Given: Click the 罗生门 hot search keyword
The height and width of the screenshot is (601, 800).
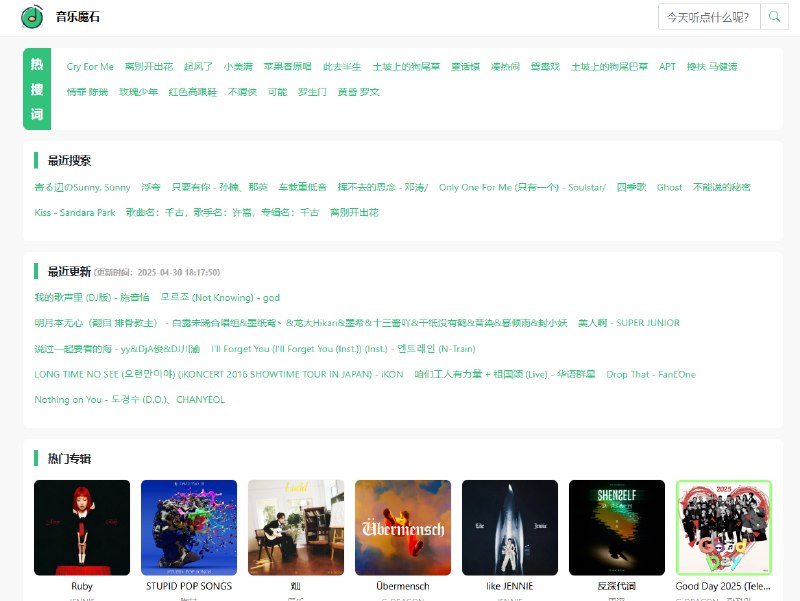Looking at the screenshot, I should [x=309, y=91].
